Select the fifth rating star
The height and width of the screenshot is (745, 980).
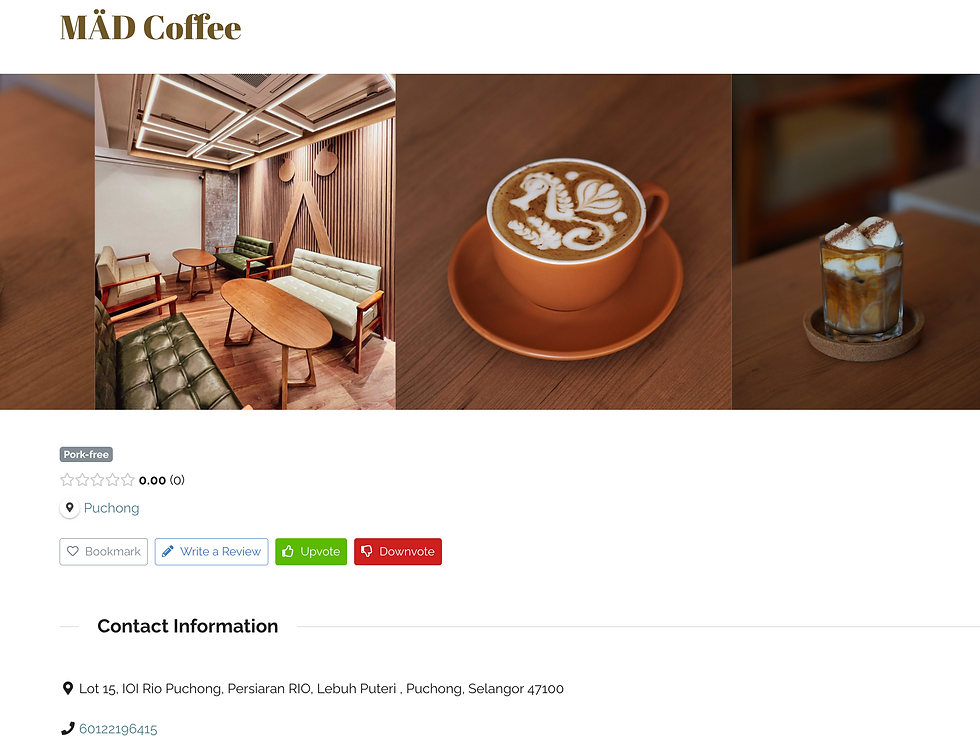pyautogui.click(x=128, y=480)
